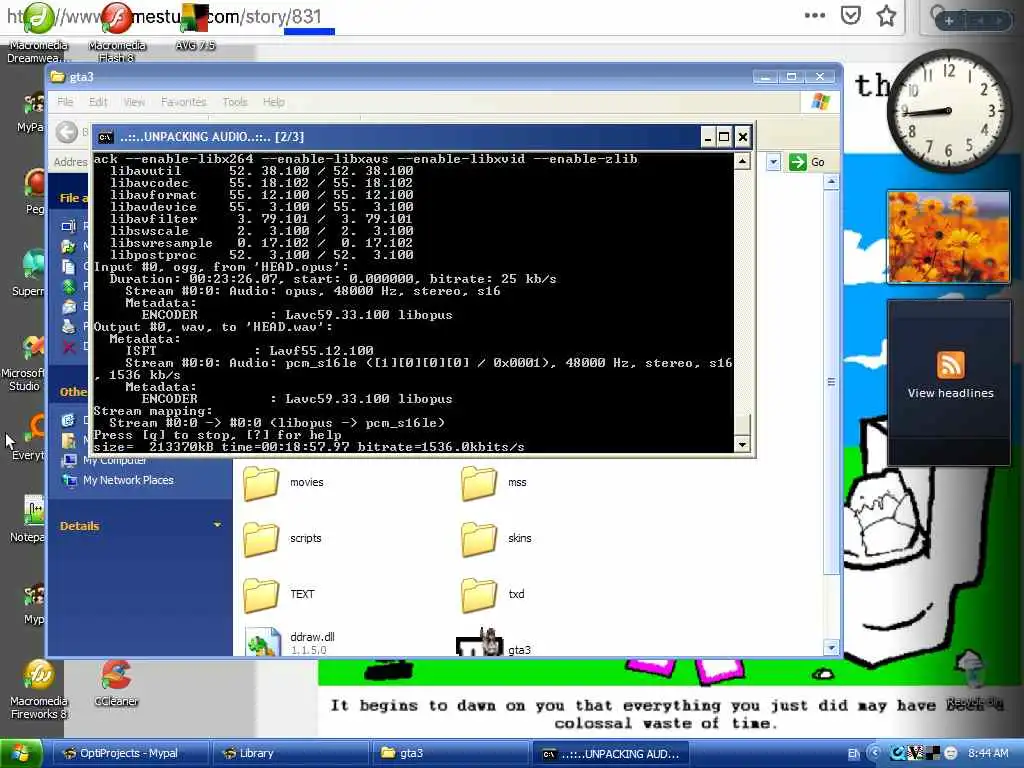Click the Microsoft Studio desktop icon
Image resolution: width=1024 pixels, height=768 pixels.
34,349
